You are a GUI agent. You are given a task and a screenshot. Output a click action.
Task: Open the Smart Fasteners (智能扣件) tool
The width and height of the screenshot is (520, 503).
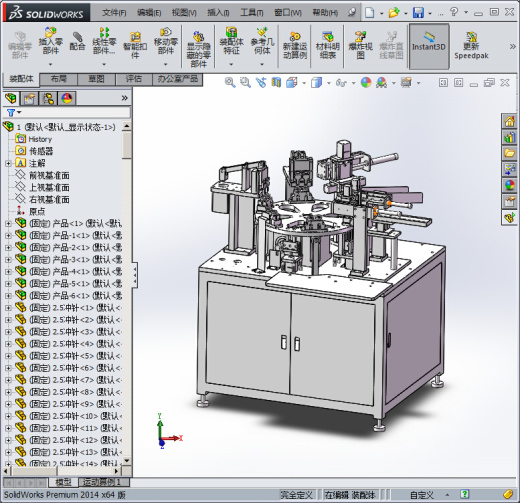click(135, 45)
